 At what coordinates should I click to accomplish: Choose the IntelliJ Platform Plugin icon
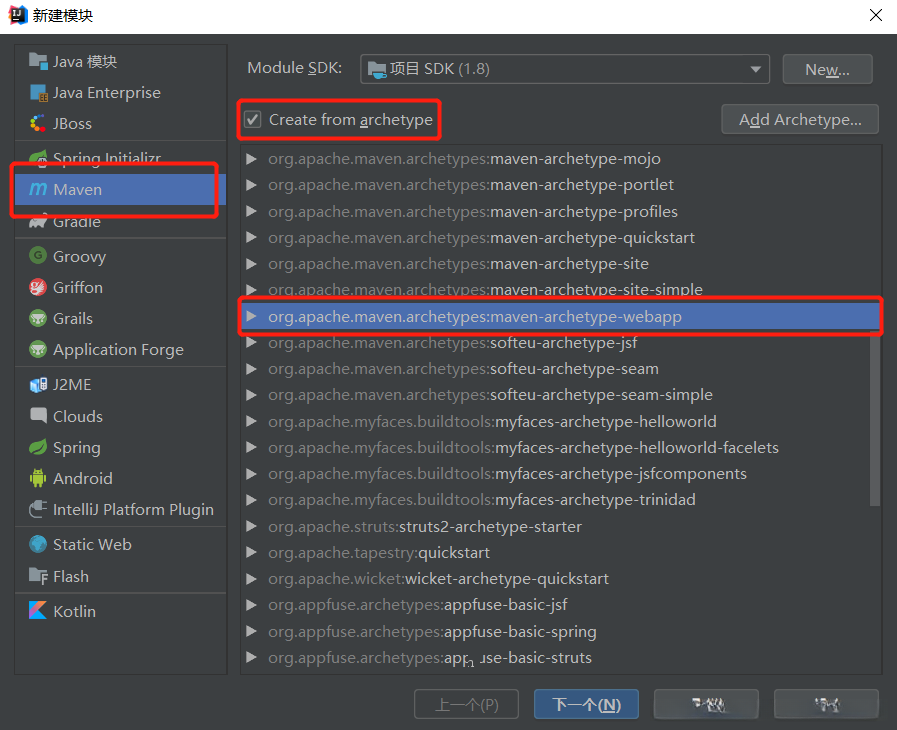38,509
